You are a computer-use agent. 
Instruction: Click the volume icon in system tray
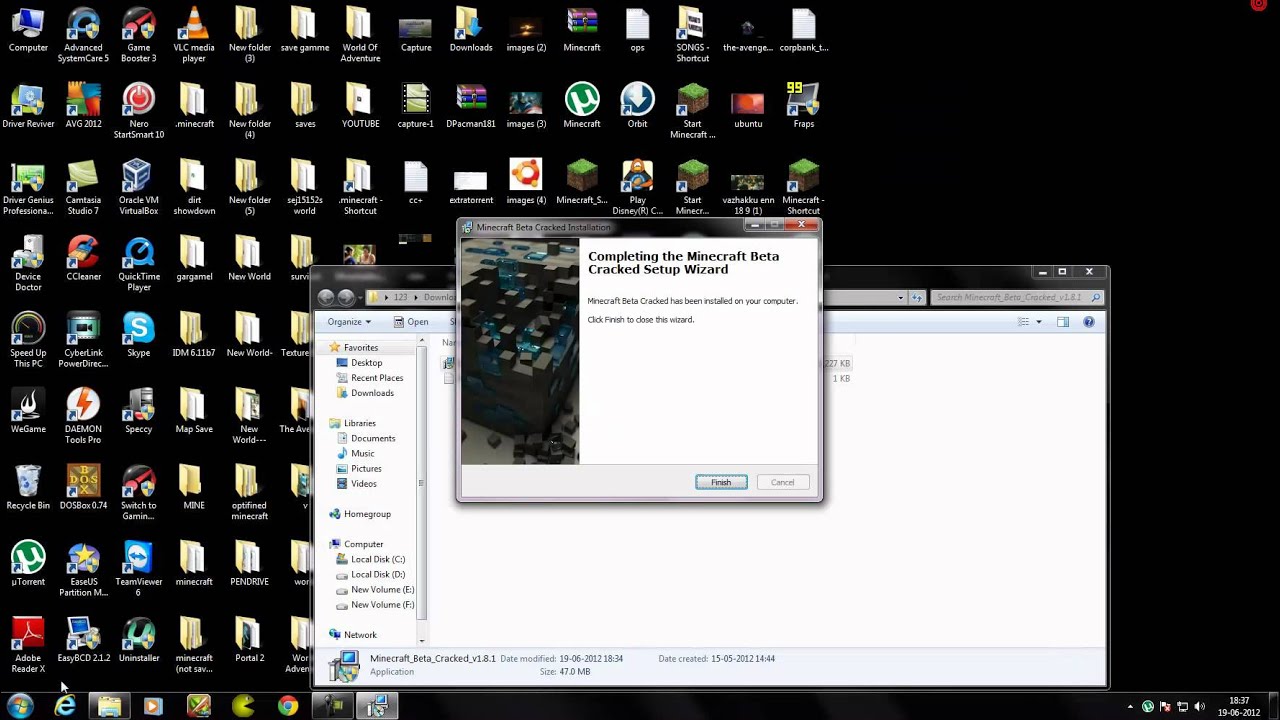coord(1199,707)
